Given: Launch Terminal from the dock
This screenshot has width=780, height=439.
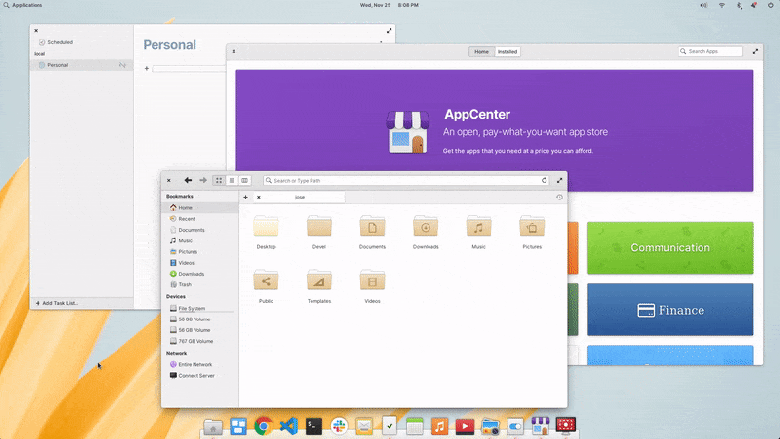Looking at the screenshot, I should pos(314,426).
